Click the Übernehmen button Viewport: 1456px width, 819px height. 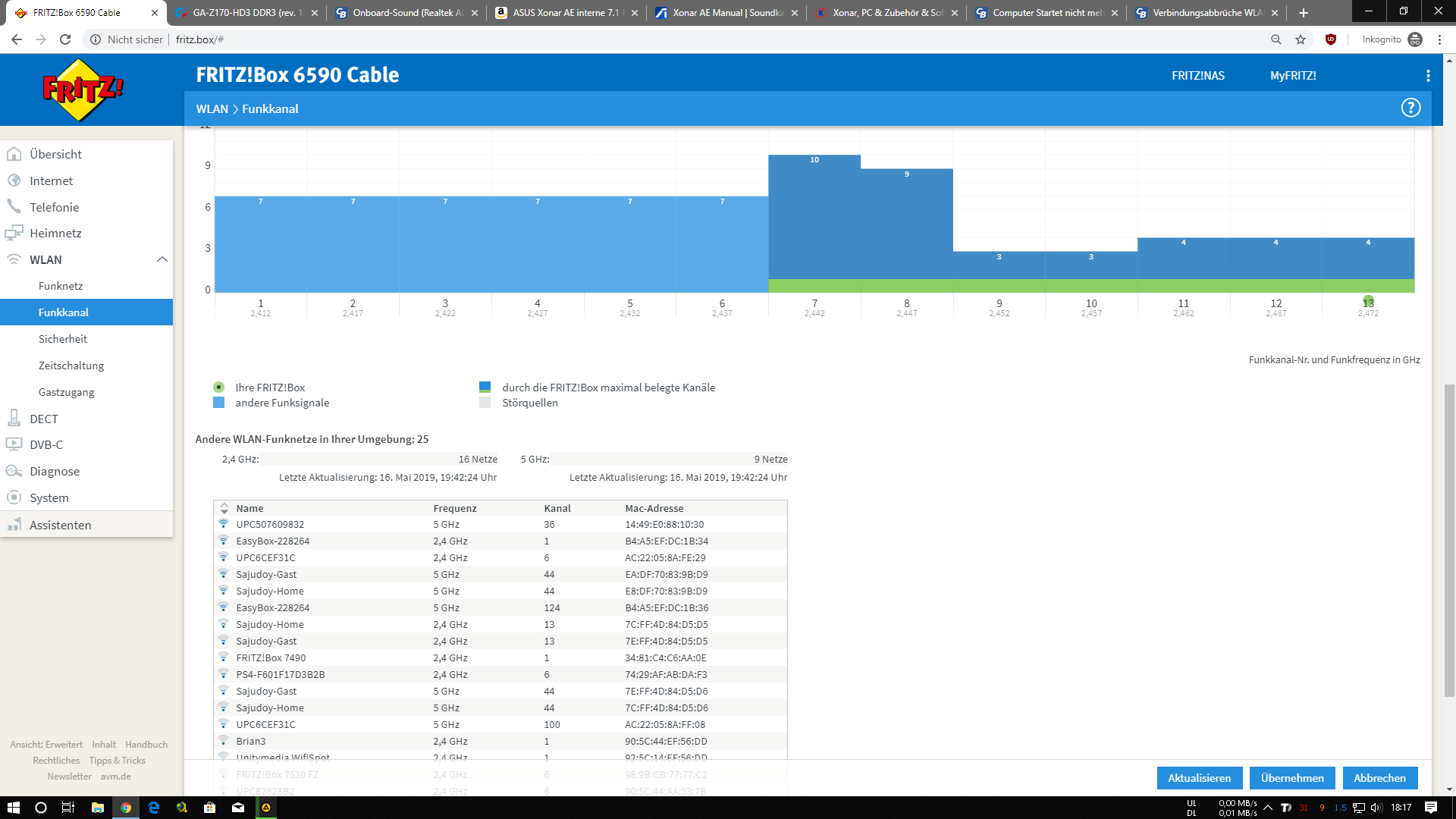click(1293, 778)
